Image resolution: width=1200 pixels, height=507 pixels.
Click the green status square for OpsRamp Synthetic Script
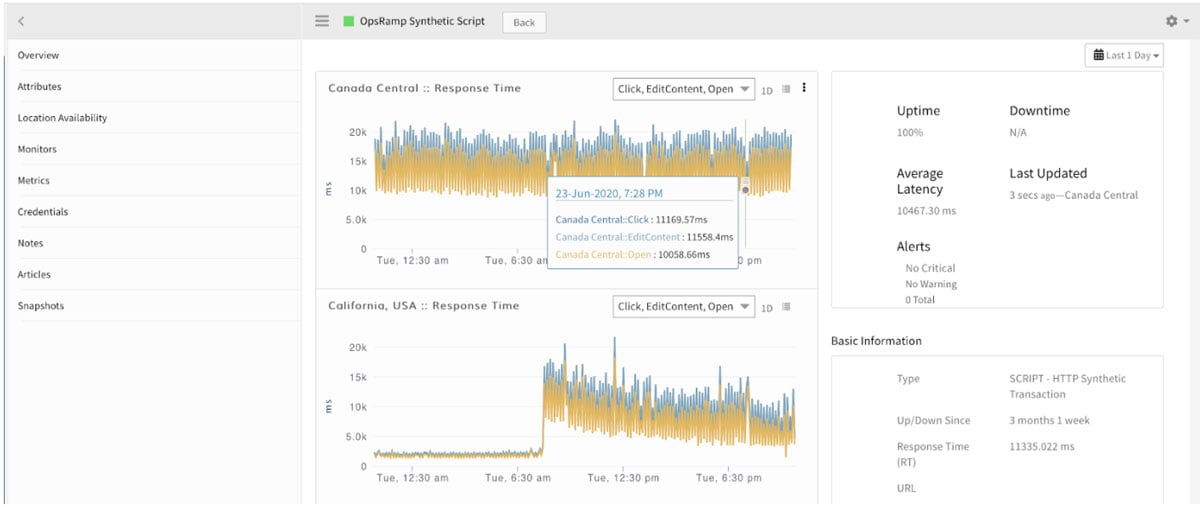pyautogui.click(x=349, y=21)
